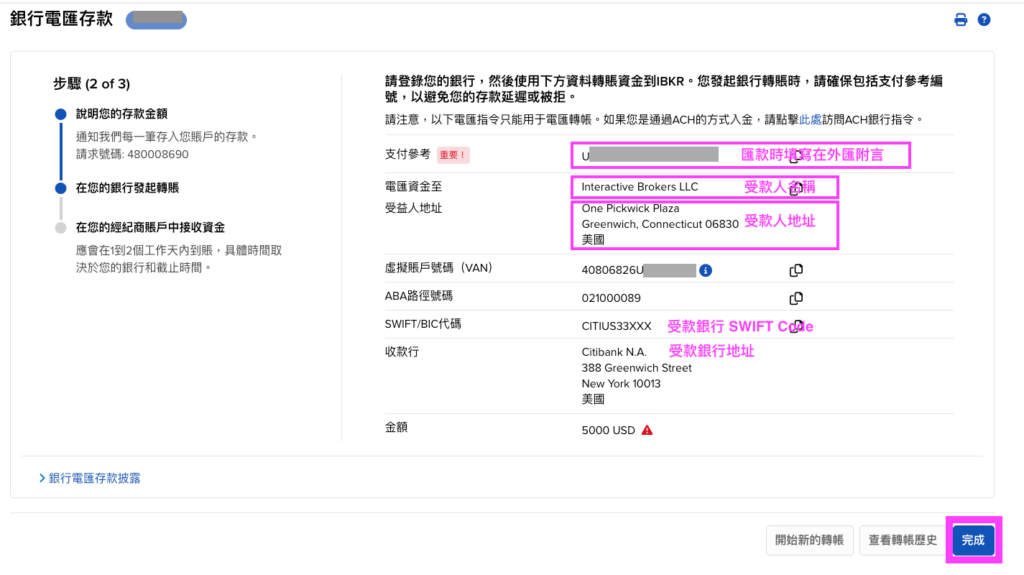Open the help question mark icon

pyautogui.click(x=984, y=20)
